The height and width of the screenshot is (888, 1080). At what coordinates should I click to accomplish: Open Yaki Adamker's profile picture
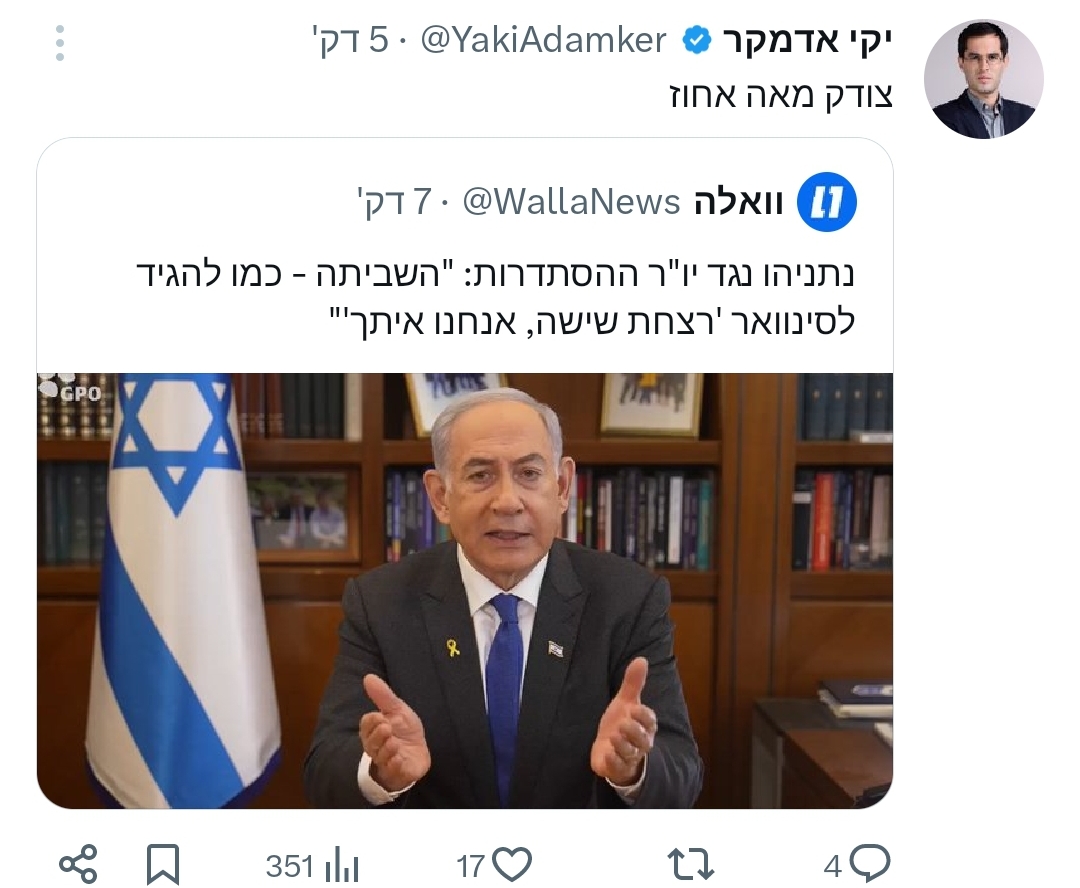pos(984,79)
